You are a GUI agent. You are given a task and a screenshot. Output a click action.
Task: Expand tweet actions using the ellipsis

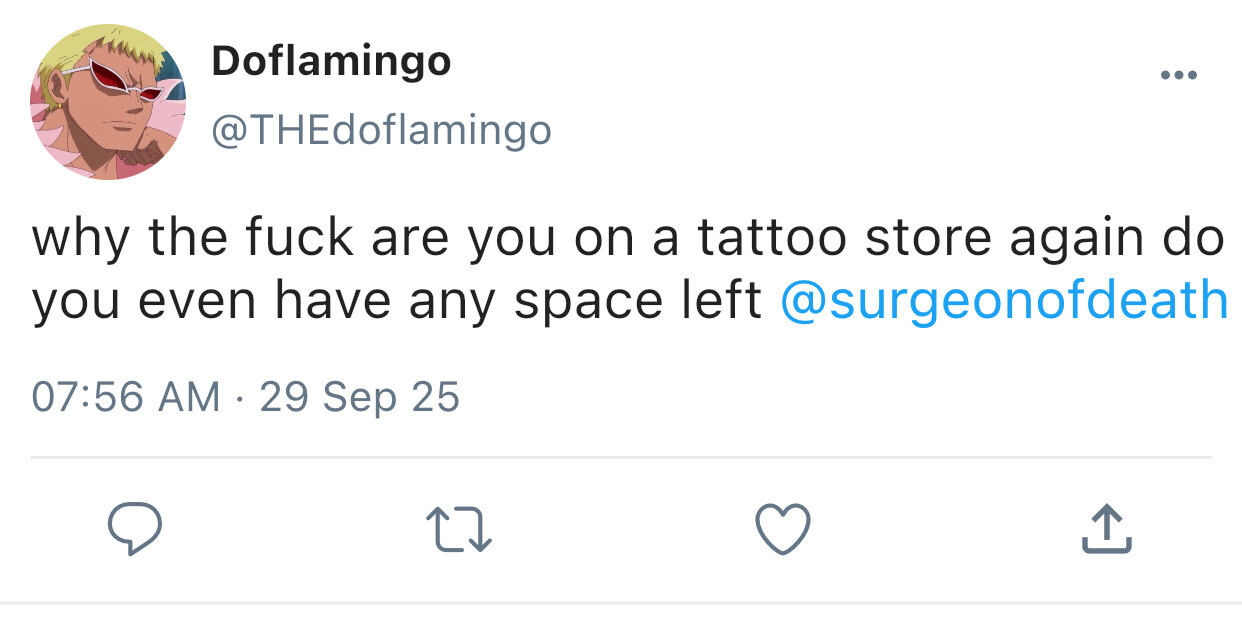coord(1179,76)
